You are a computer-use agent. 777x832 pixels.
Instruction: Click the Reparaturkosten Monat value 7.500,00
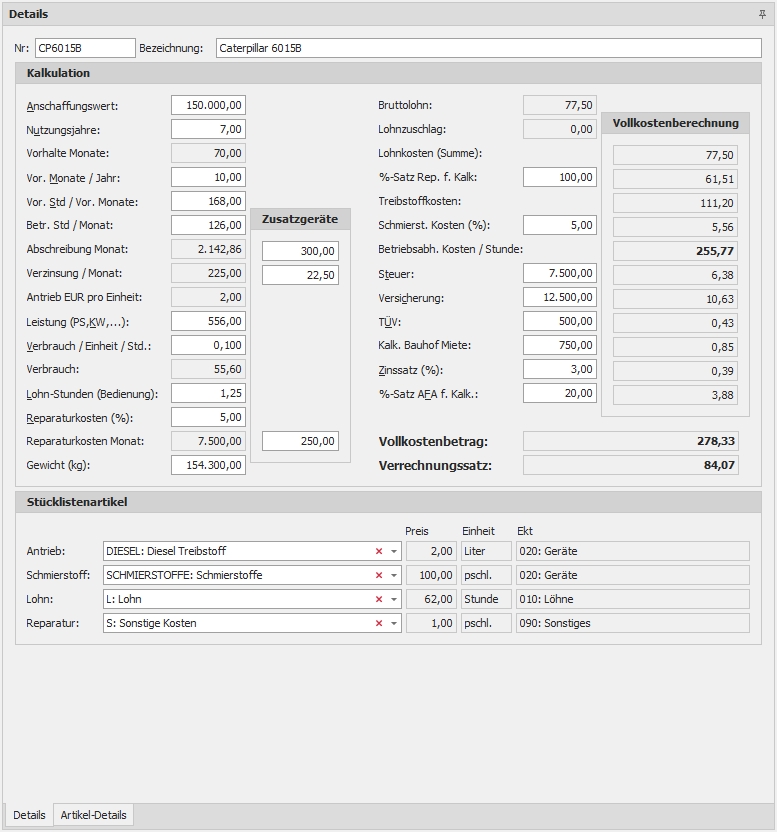click(x=208, y=441)
